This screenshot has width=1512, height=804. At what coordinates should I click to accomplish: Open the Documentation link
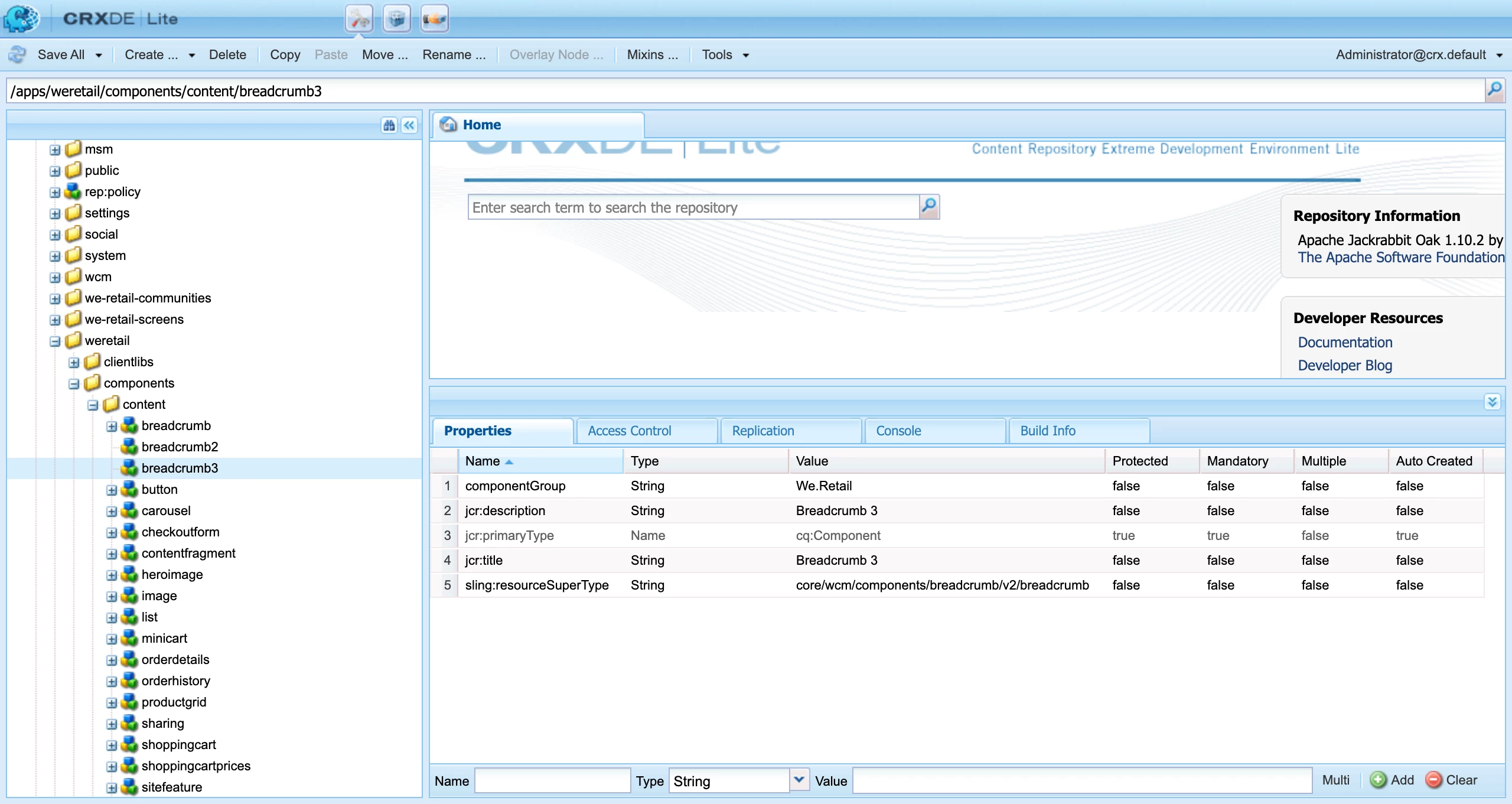pyautogui.click(x=1345, y=342)
